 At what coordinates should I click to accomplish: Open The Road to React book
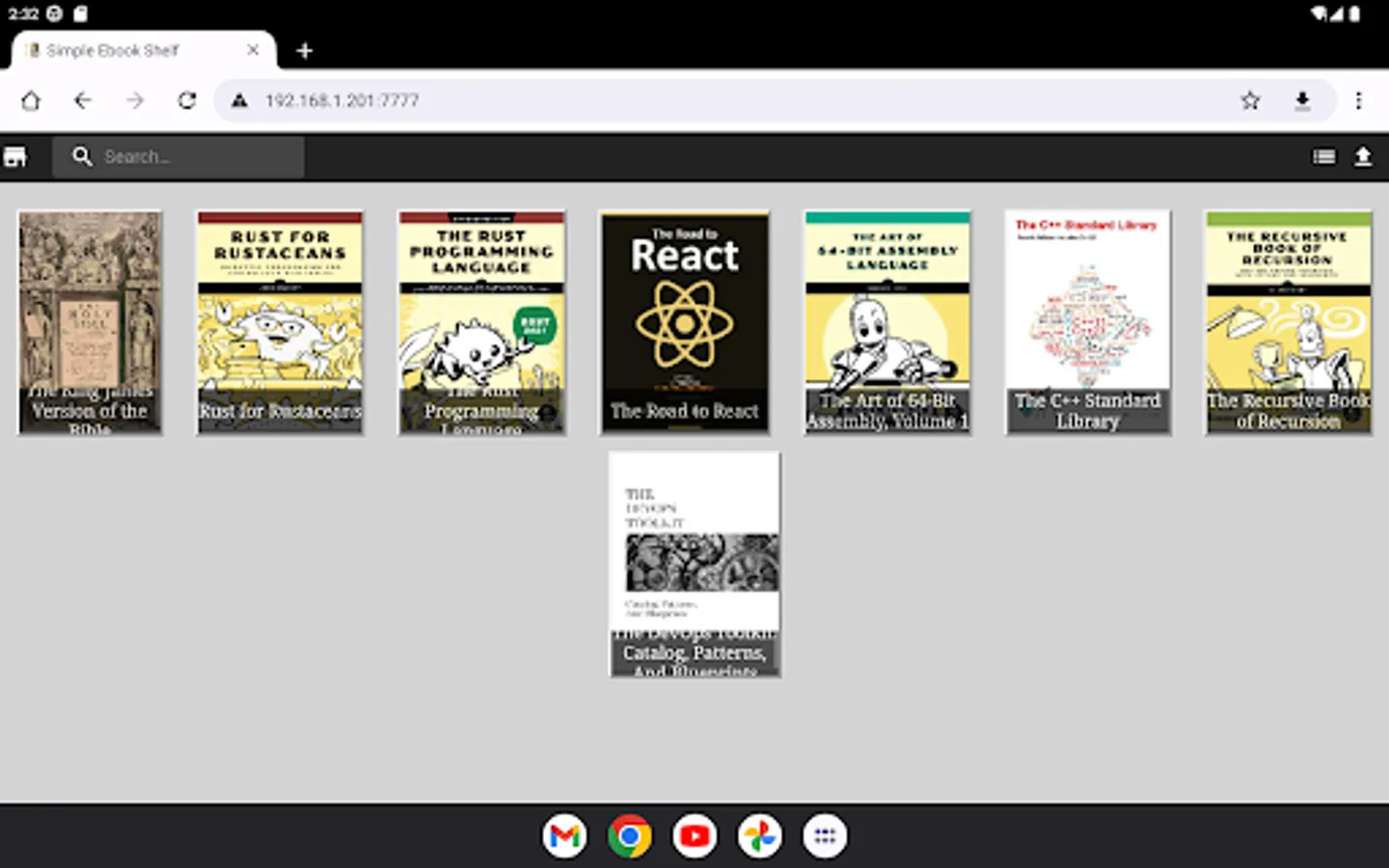(x=685, y=322)
